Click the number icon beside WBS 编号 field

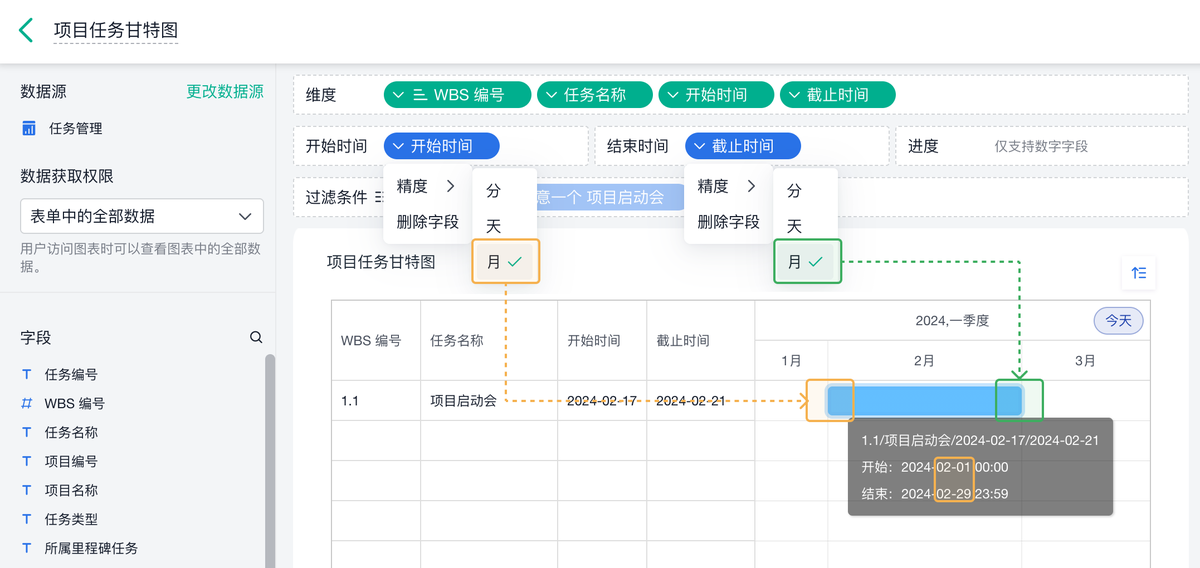(x=27, y=404)
